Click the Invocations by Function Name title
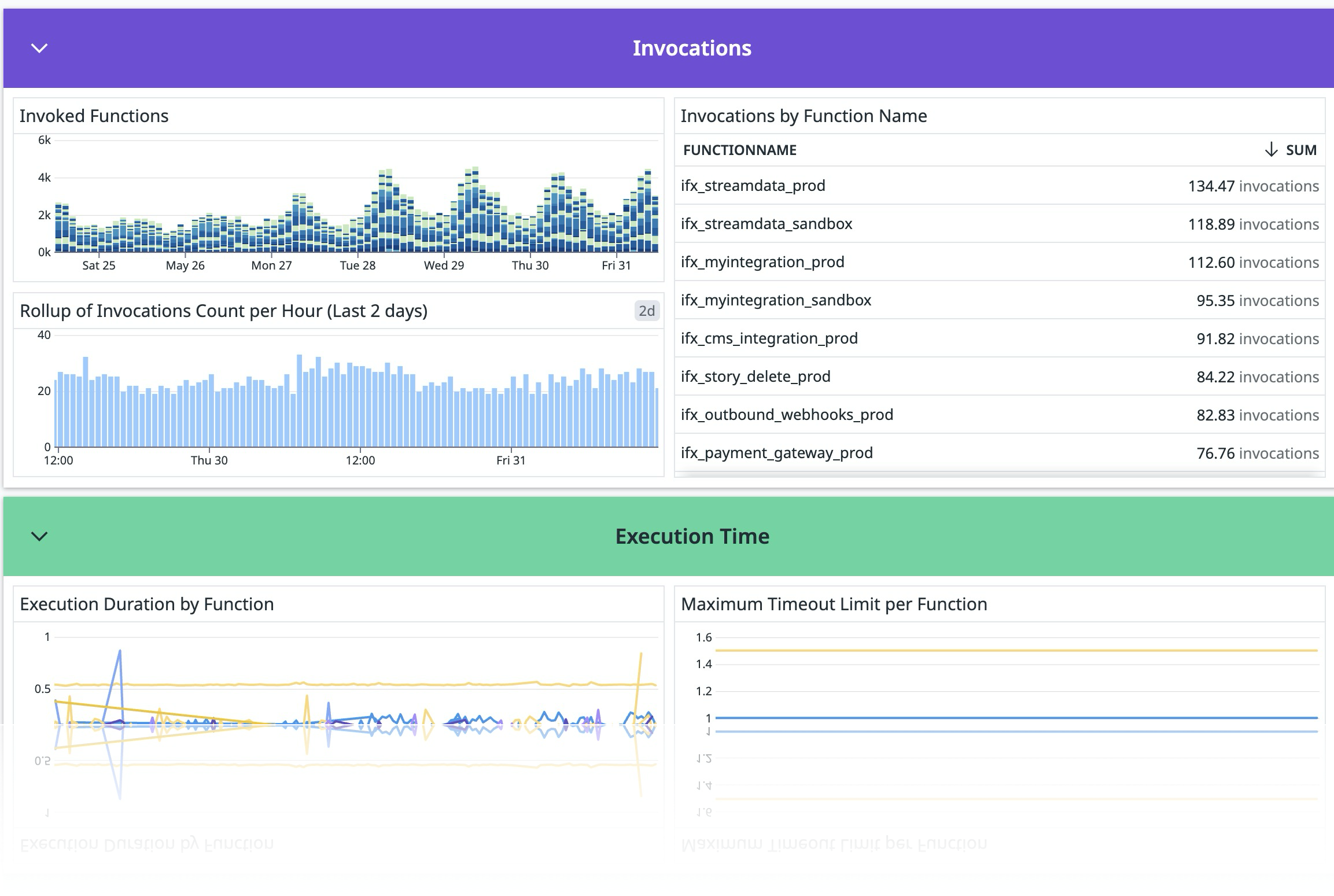This screenshot has height=896, width=1334. coord(804,116)
